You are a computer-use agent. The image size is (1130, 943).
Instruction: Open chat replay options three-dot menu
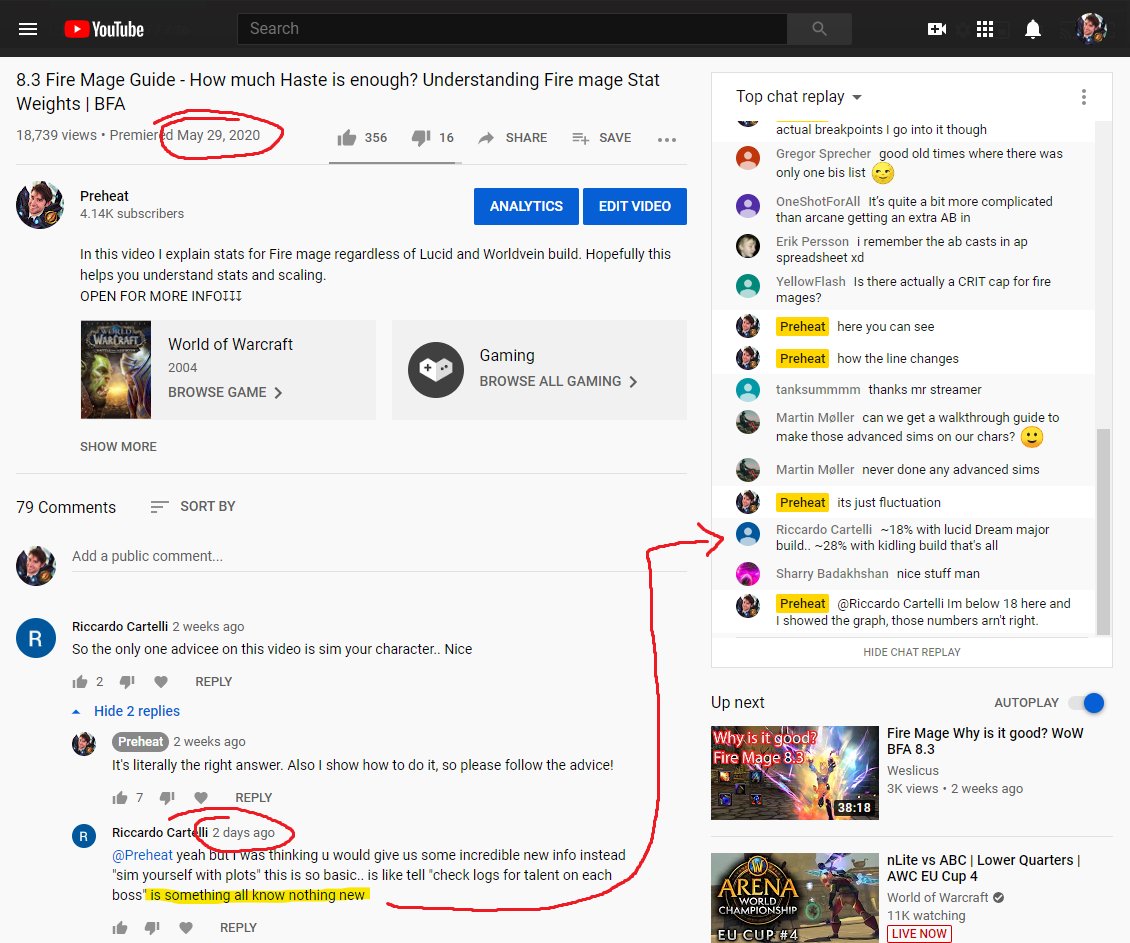tap(1083, 97)
